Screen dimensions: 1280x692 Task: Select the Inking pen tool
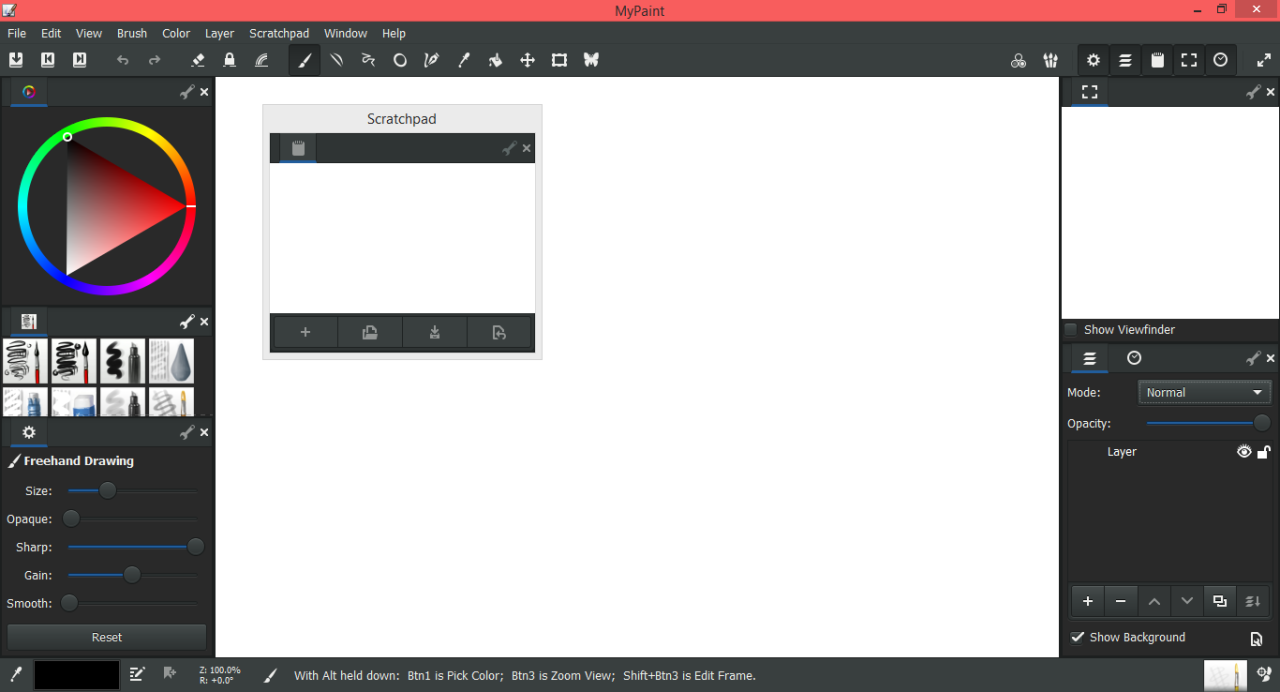click(x=432, y=60)
